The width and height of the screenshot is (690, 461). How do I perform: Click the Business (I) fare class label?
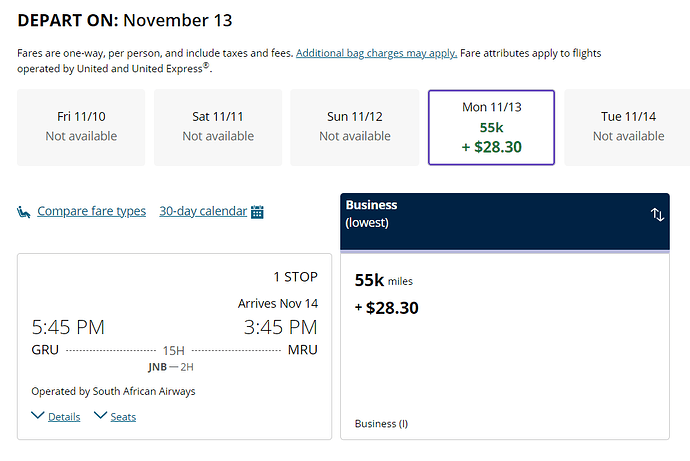pyautogui.click(x=381, y=424)
